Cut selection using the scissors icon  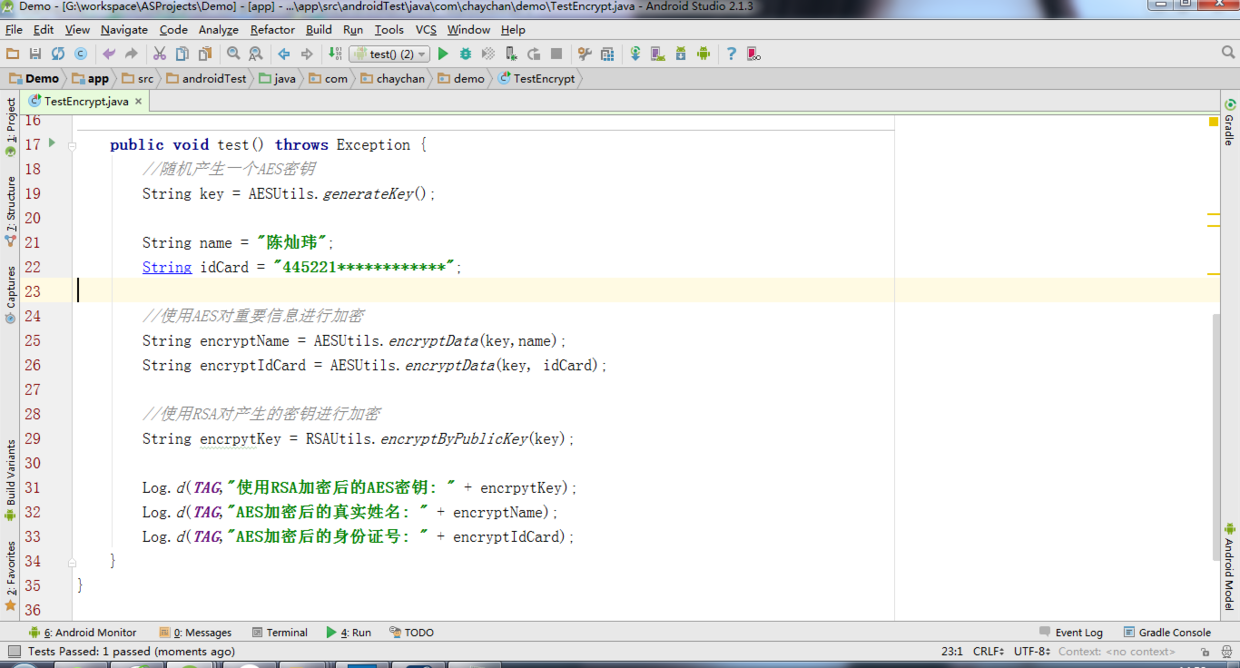(159, 54)
